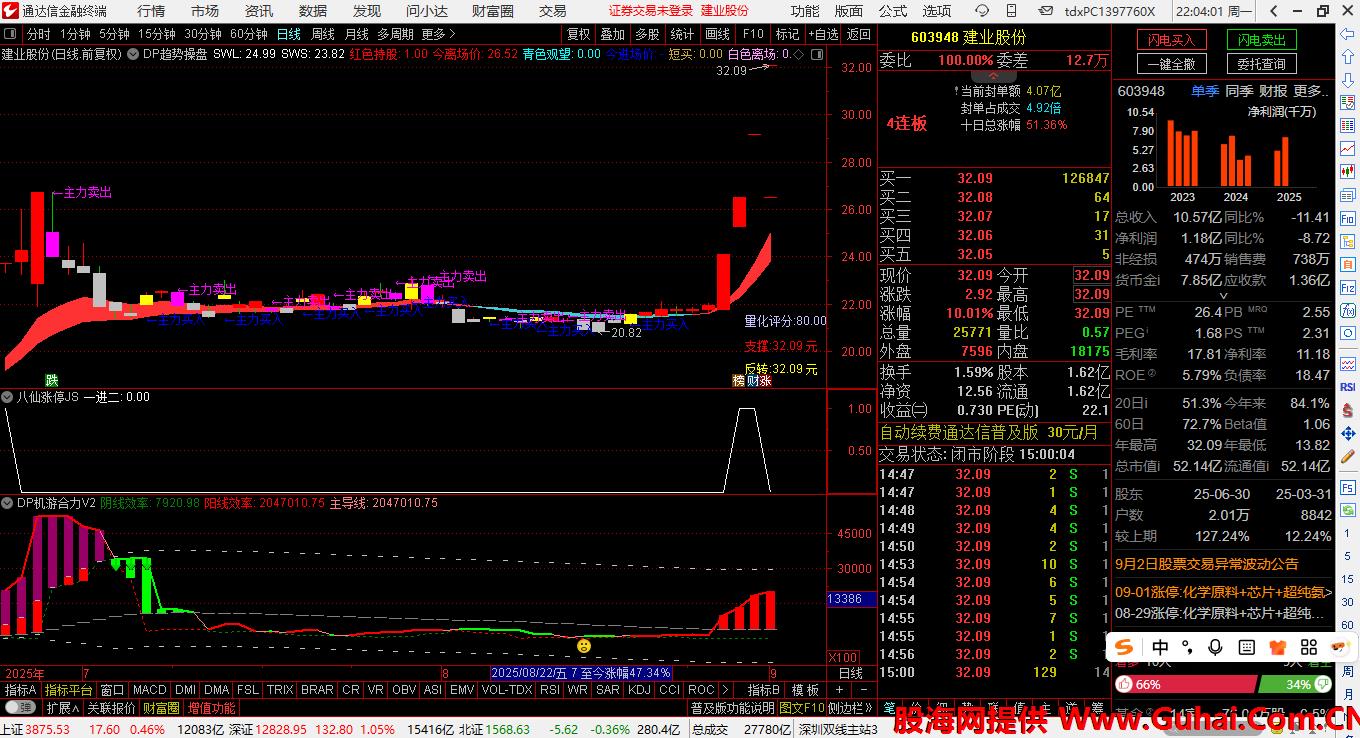Screen dimensions: 1360x738
Task: Expand the 扩展 panel at bottom
Action: [64, 708]
